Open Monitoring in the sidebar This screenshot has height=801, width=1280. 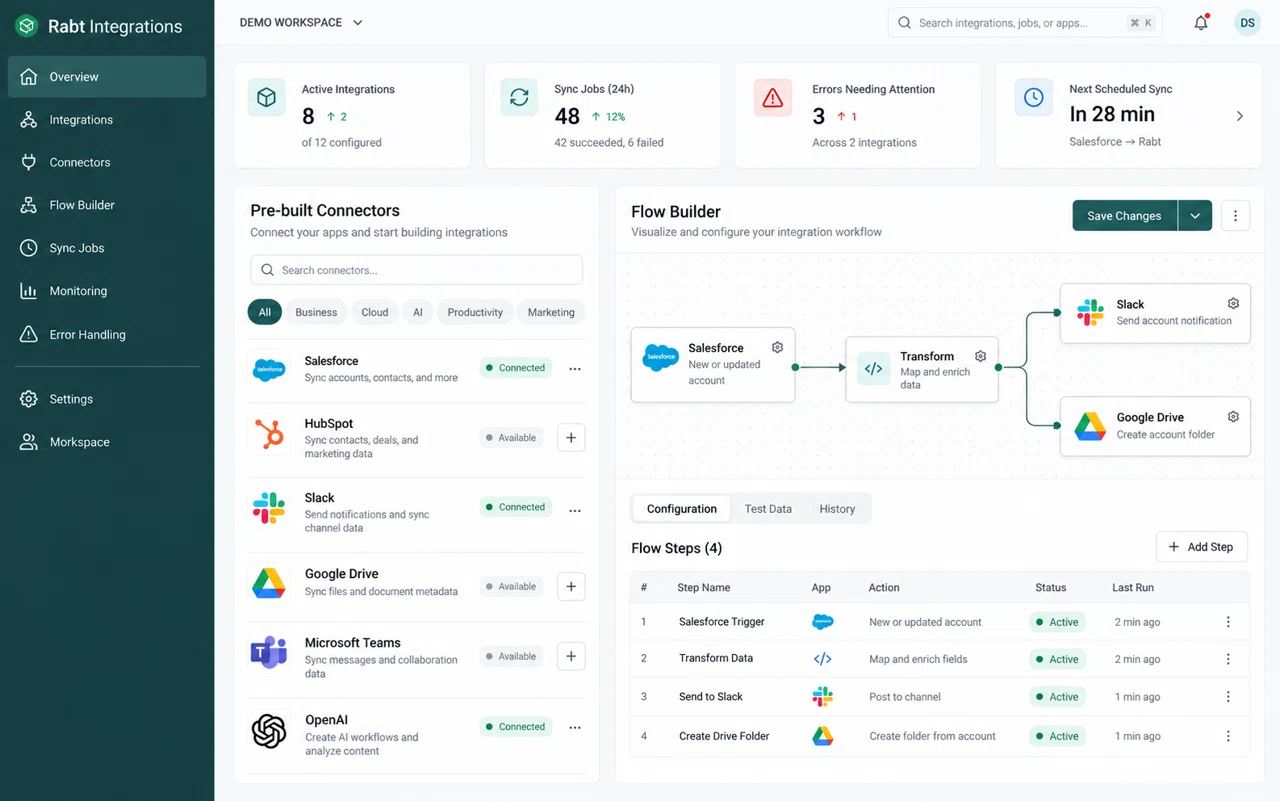[x=107, y=291]
